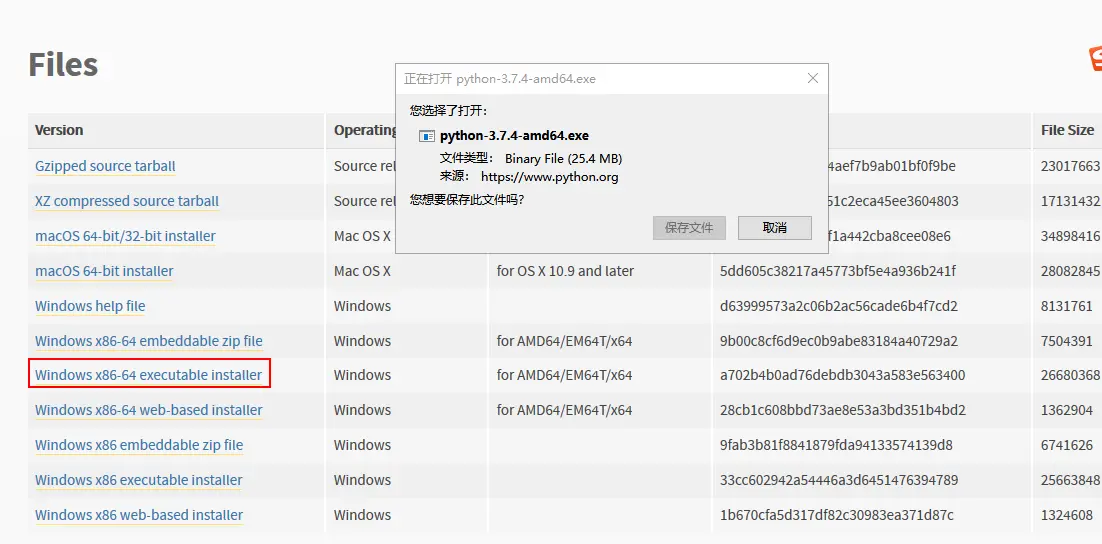
Task: Click file size 8131761
Action: (x=1067, y=306)
